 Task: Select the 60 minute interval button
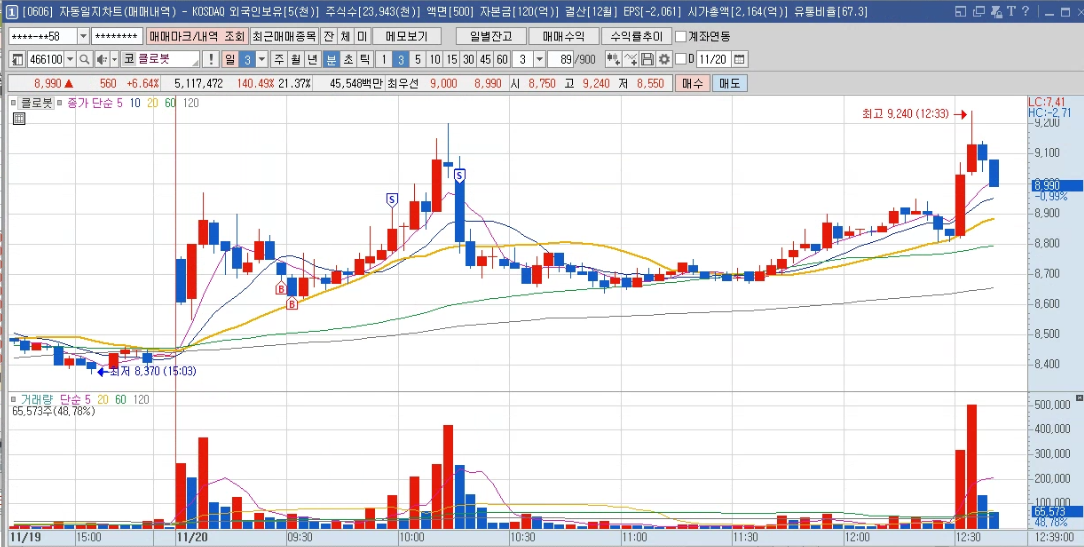click(502, 59)
